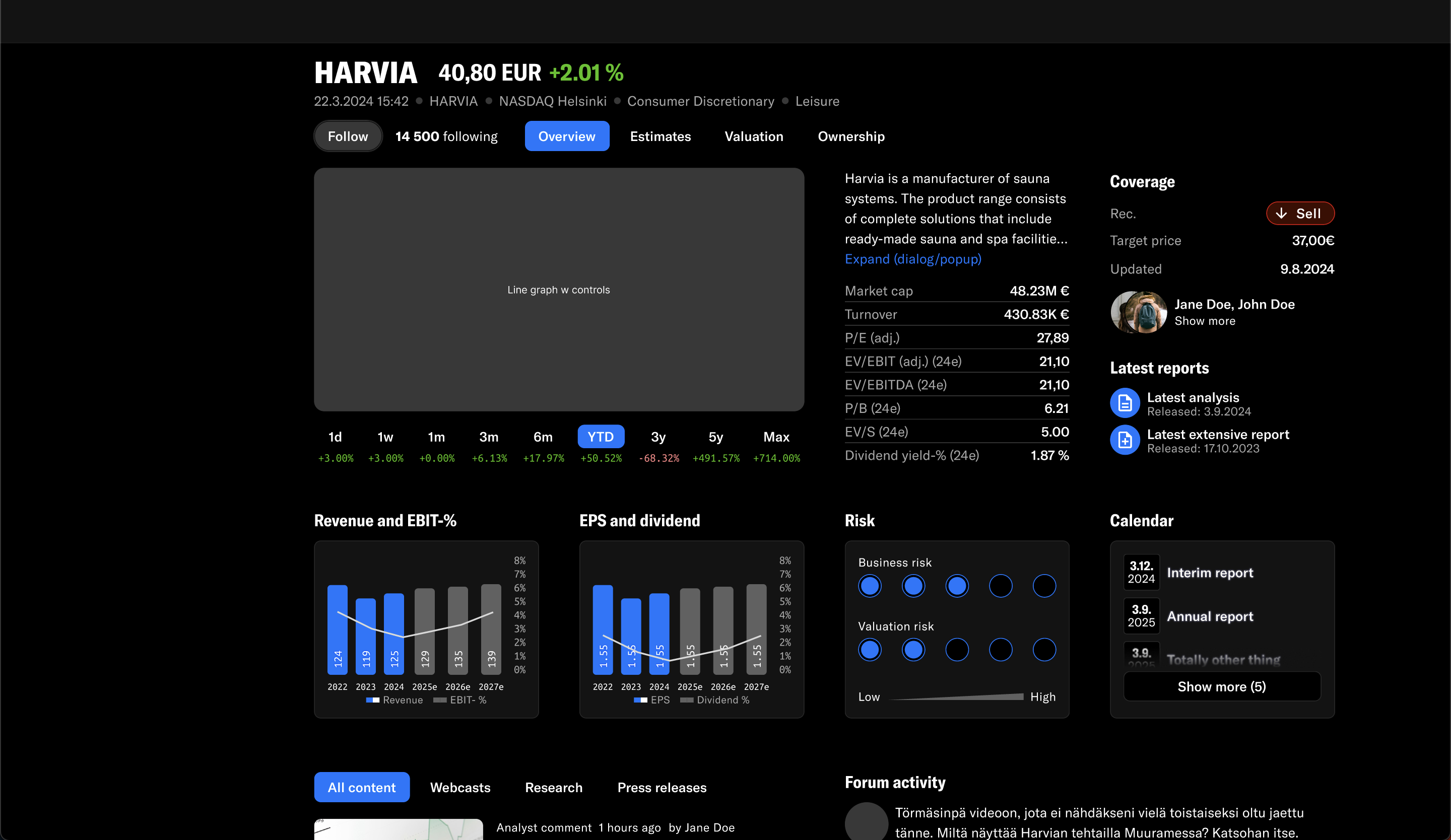Viewport: 1451px width, 840px height.
Task: Click Revenue legend color swatch
Action: coord(372,700)
